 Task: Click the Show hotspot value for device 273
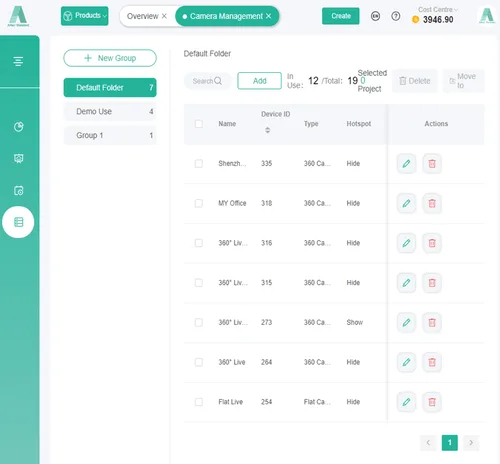coord(355,322)
